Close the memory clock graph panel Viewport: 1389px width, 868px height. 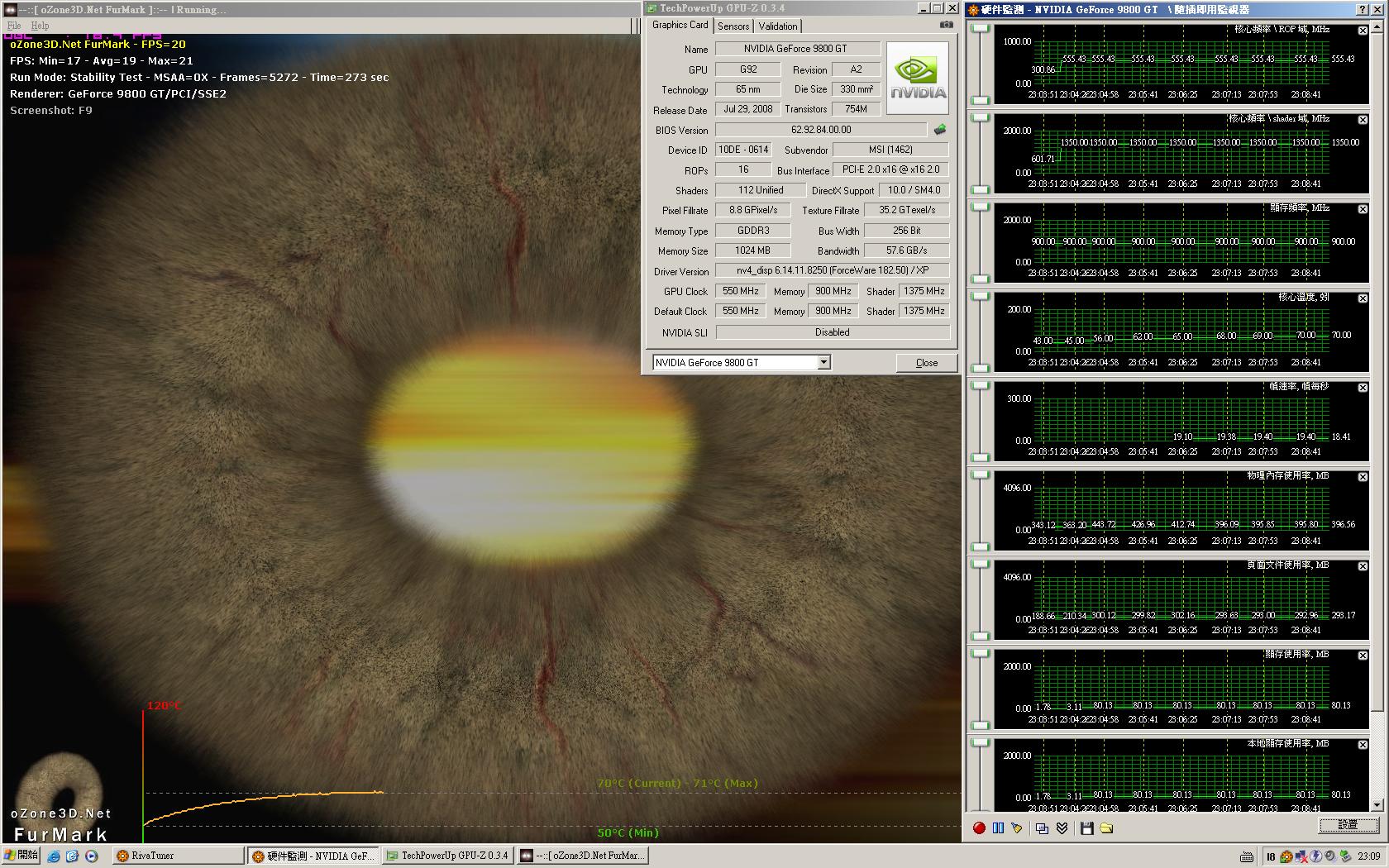coord(1363,209)
